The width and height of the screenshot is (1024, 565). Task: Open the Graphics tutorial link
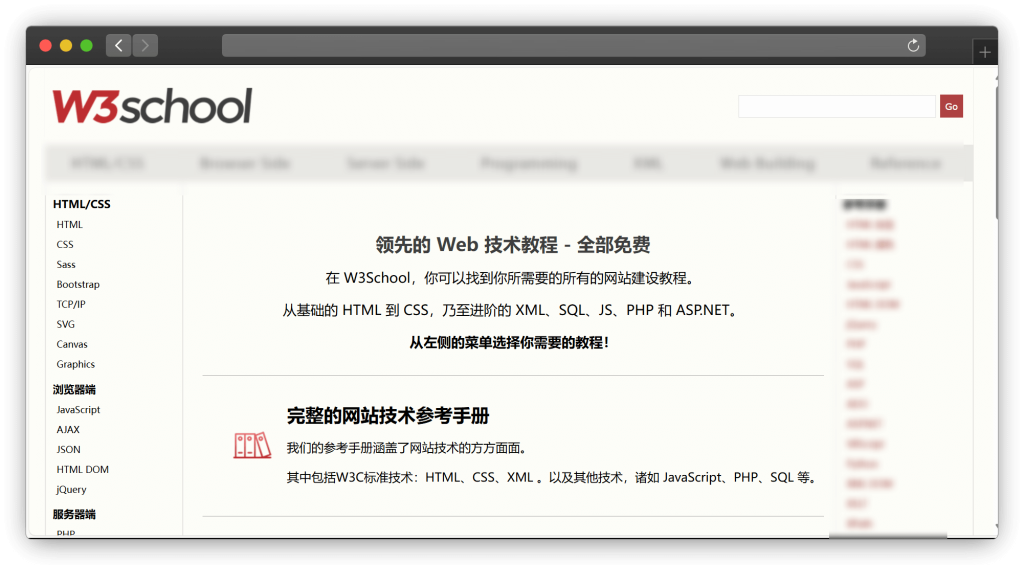(x=75, y=364)
